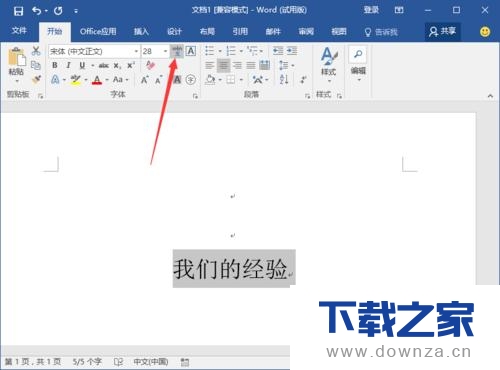This screenshot has width=500, height=370.
Task: Click the Share (共享) button
Action: [443, 32]
